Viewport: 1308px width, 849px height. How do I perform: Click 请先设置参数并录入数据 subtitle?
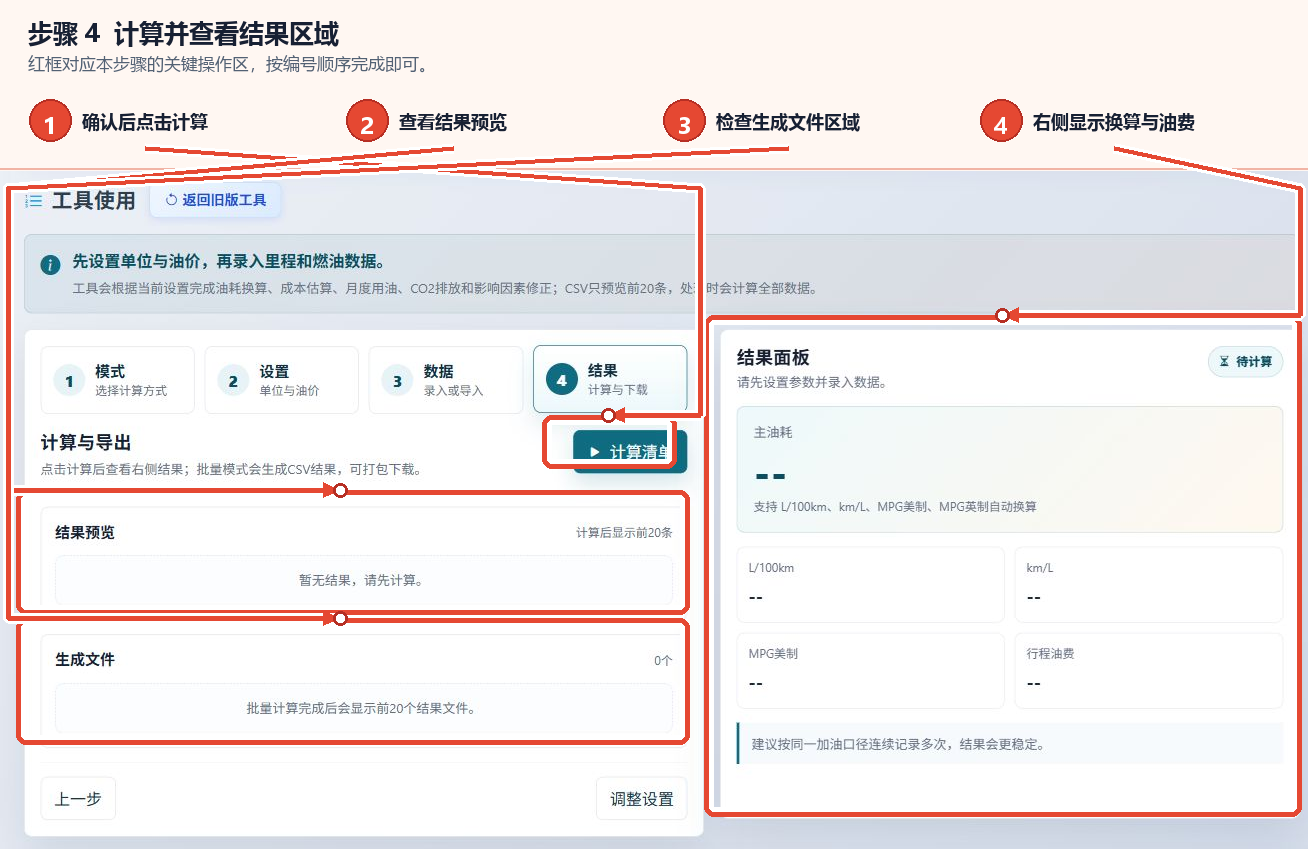[812, 382]
